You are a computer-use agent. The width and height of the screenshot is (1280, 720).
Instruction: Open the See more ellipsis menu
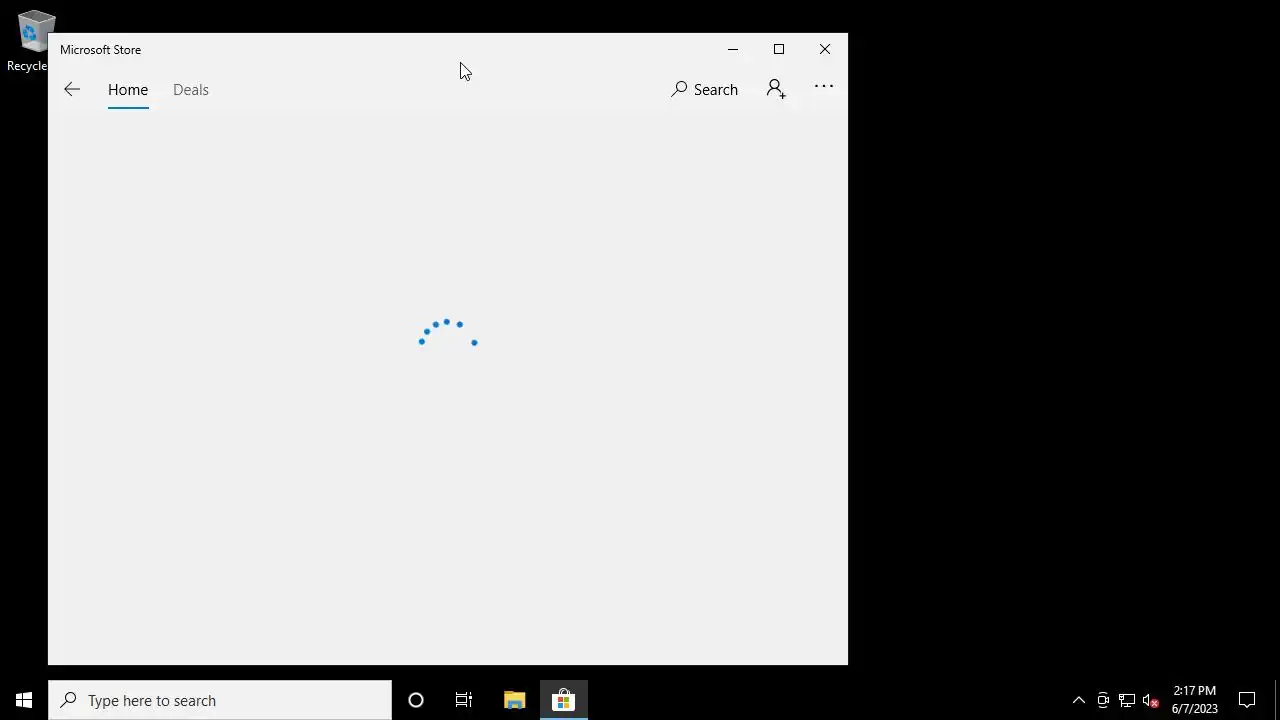pos(824,87)
